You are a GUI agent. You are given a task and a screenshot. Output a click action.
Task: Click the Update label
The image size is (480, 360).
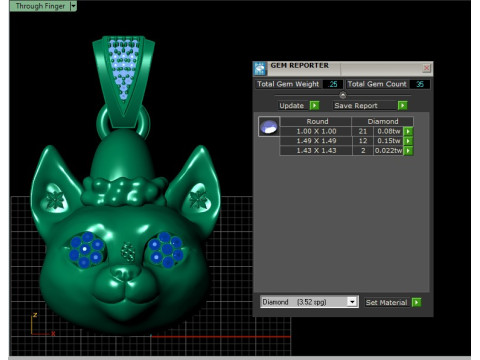[x=292, y=106]
